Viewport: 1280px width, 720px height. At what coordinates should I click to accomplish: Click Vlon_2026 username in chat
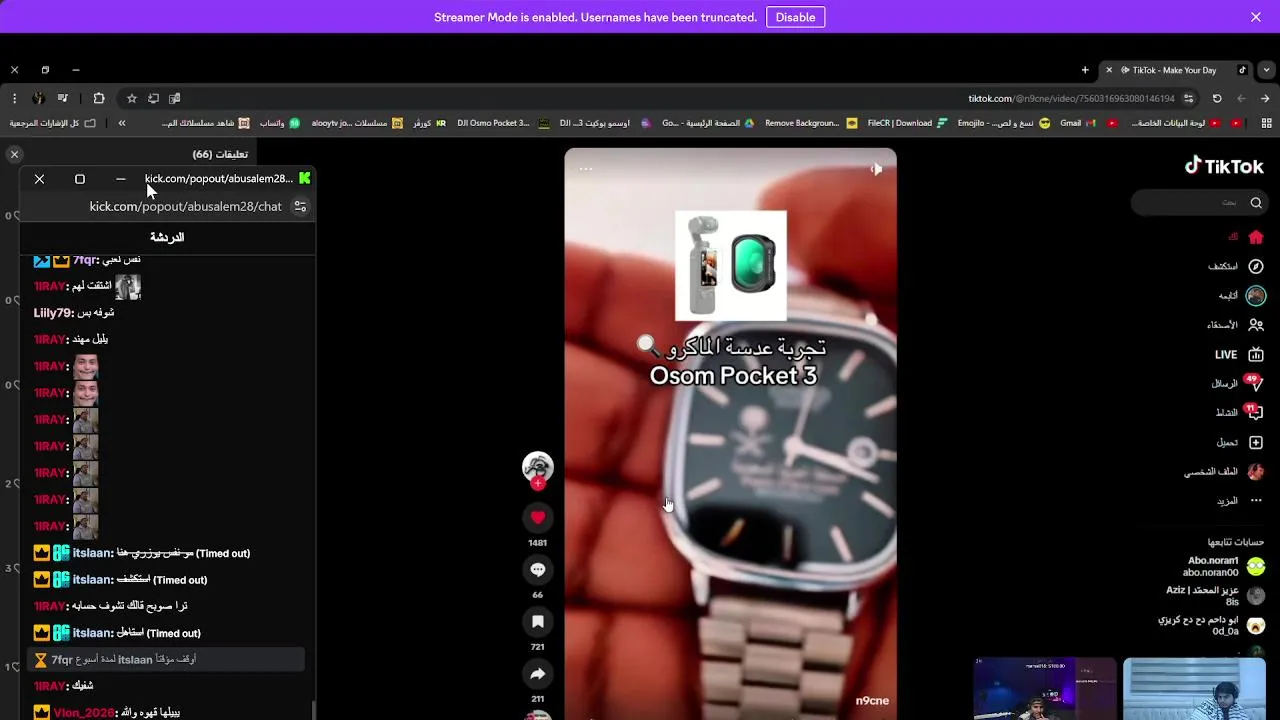(x=84, y=713)
